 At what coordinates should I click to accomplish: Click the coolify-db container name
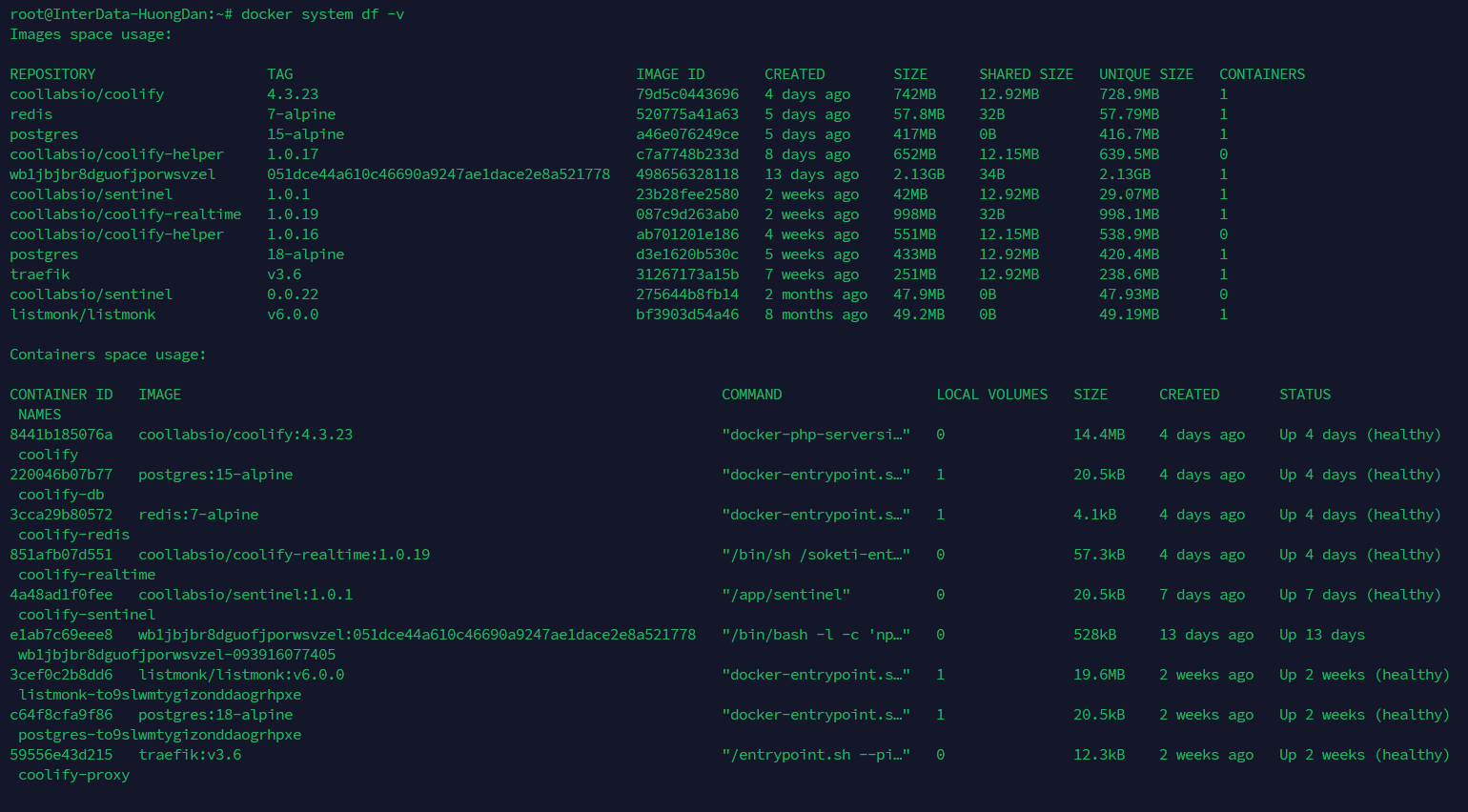(x=61, y=495)
